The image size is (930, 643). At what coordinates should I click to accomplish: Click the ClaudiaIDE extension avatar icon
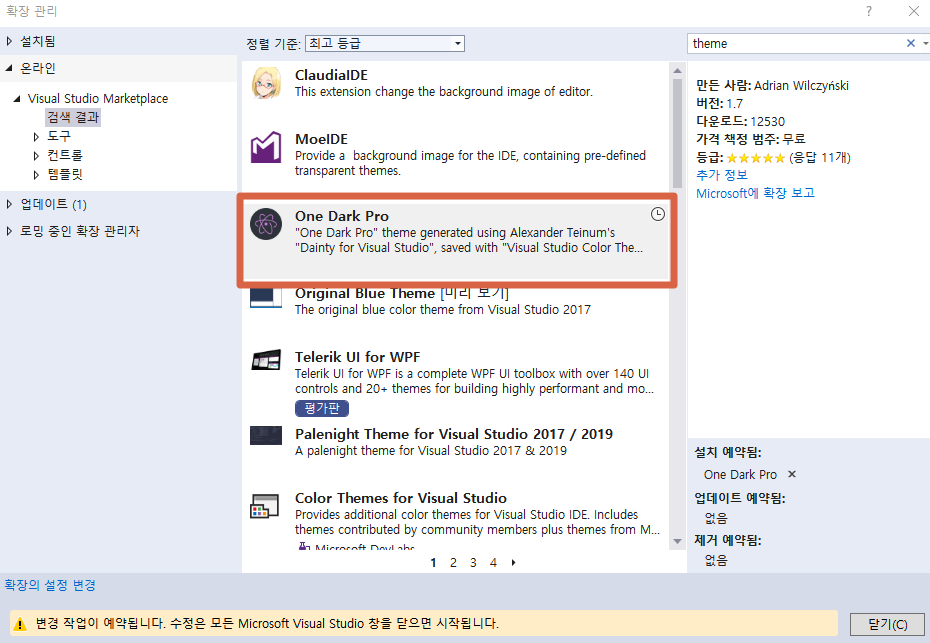(x=266, y=84)
